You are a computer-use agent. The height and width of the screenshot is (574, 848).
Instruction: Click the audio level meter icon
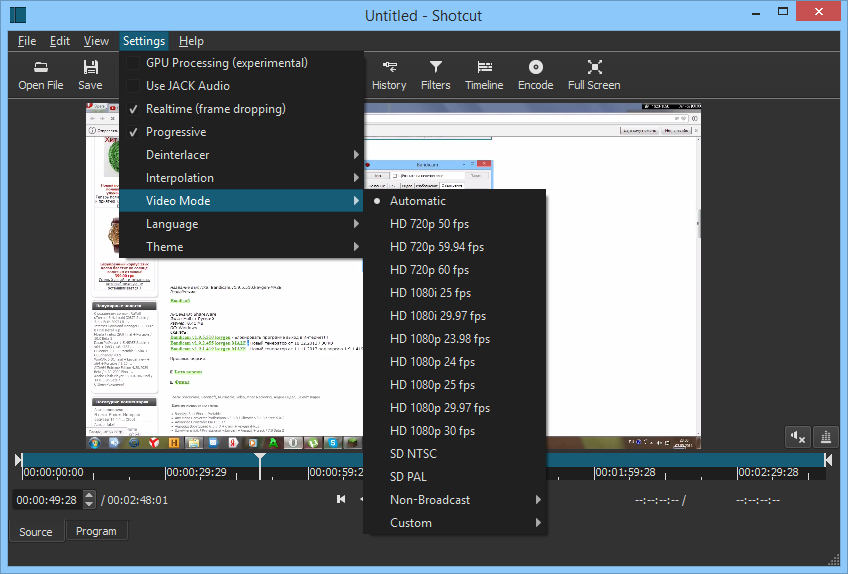tap(826, 437)
